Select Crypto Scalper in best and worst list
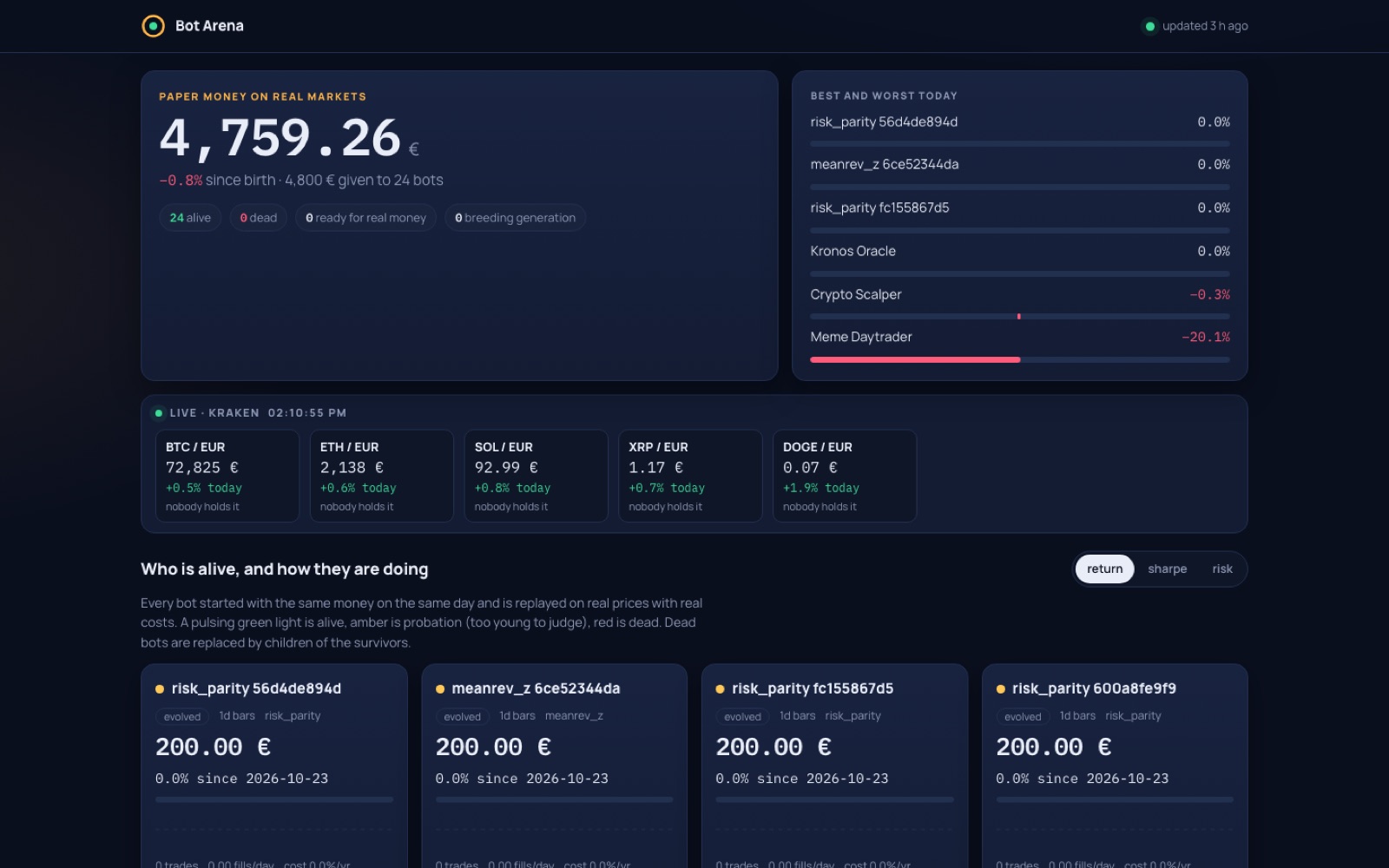Image resolution: width=1389 pixels, height=868 pixels. pos(1020,294)
